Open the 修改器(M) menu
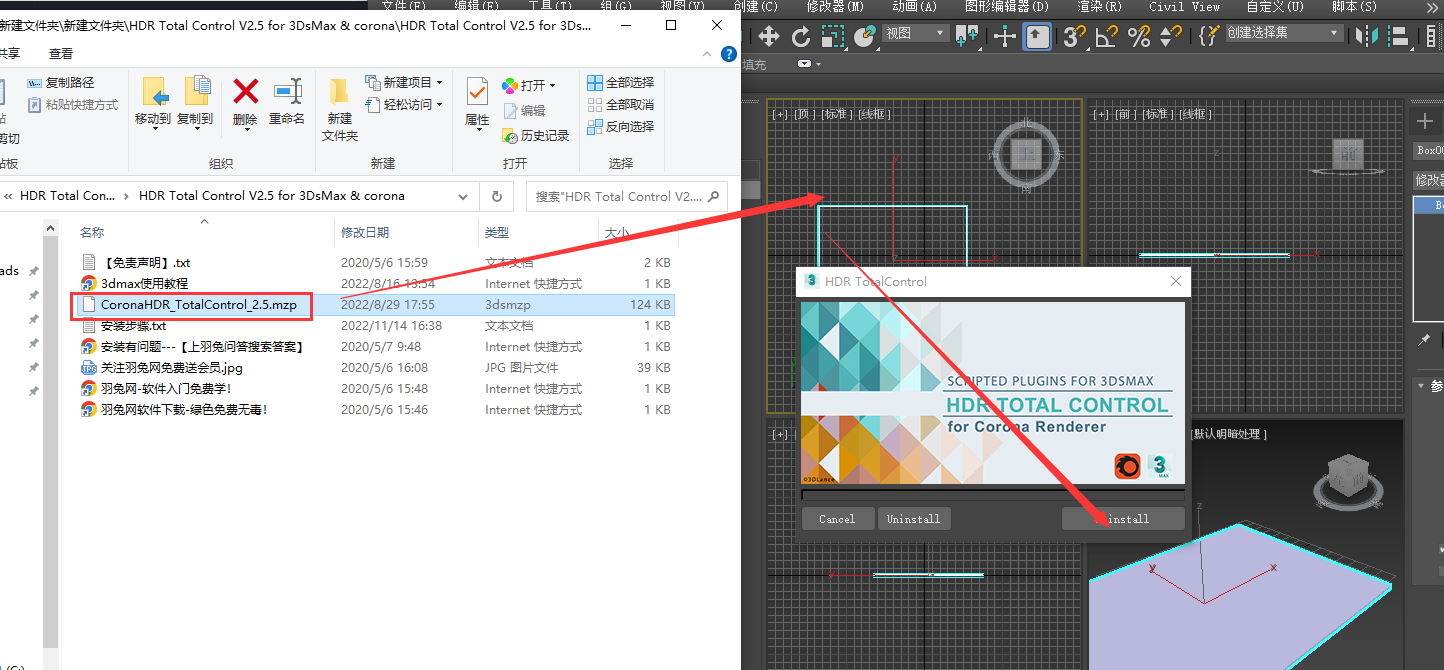The image size is (1444, 670). pyautogui.click(x=833, y=6)
